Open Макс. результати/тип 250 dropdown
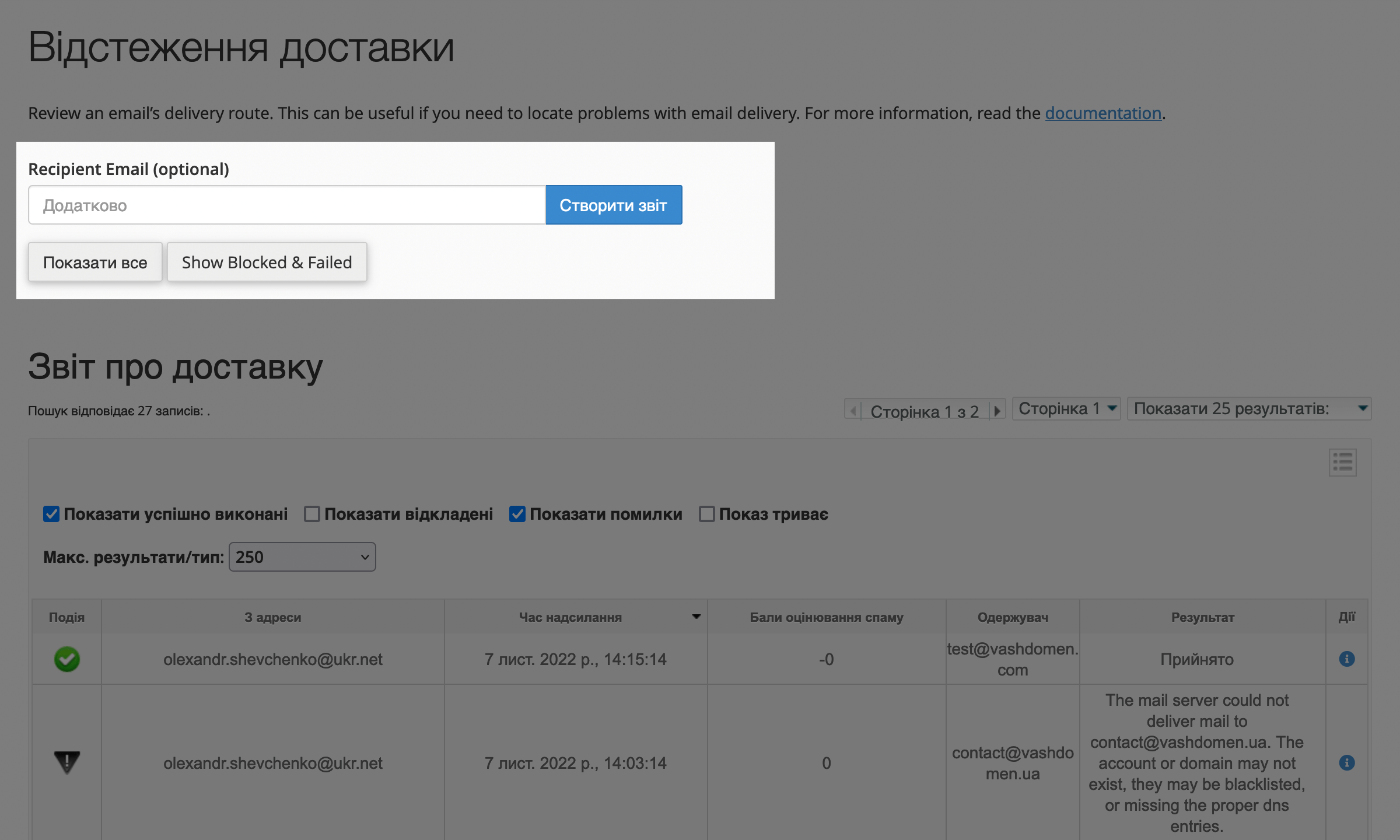1400x840 pixels. (x=302, y=557)
